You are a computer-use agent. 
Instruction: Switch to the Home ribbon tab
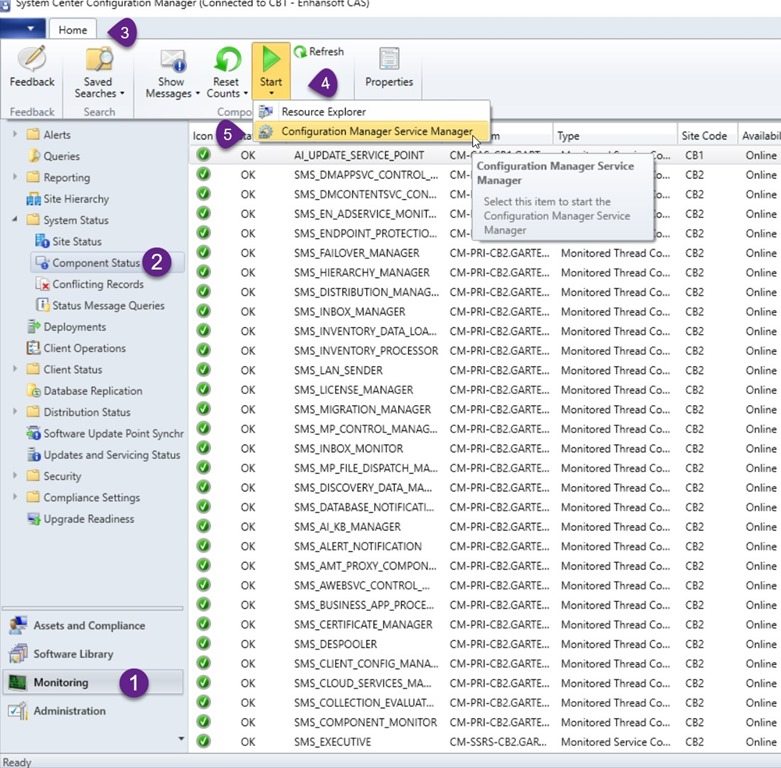tap(72, 30)
